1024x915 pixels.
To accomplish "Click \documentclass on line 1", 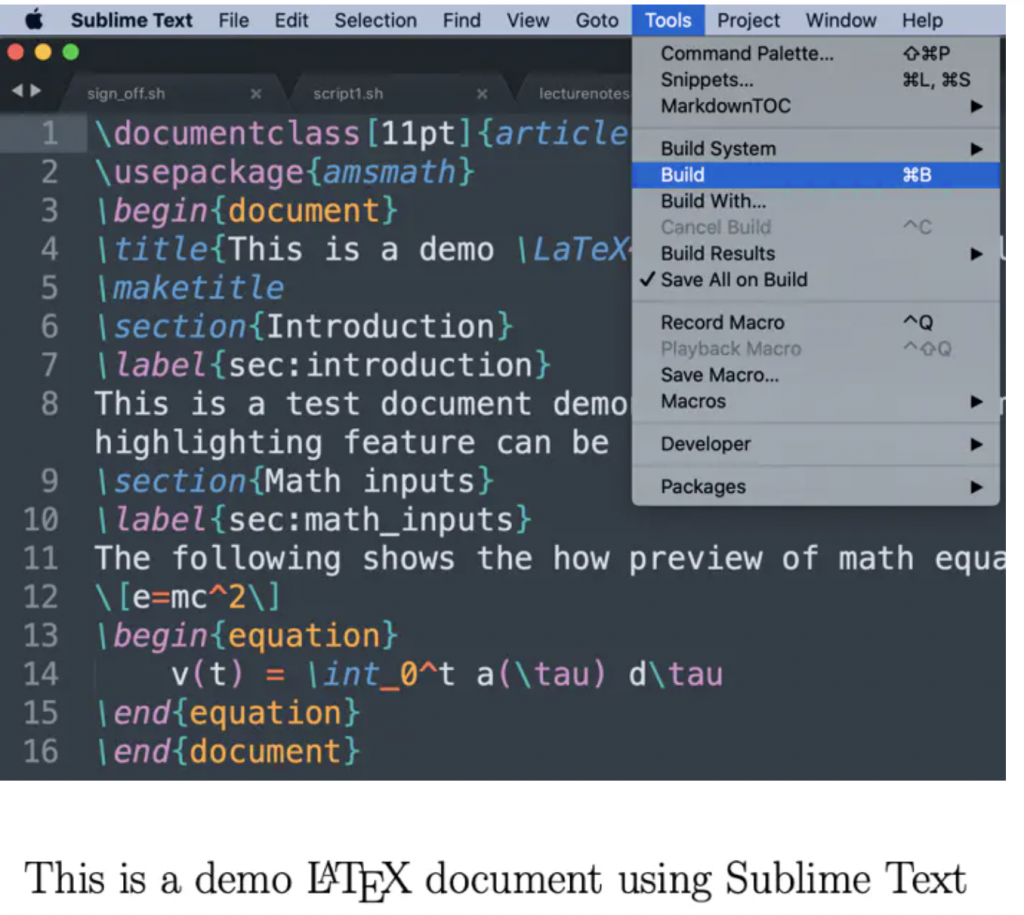I will [x=227, y=134].
